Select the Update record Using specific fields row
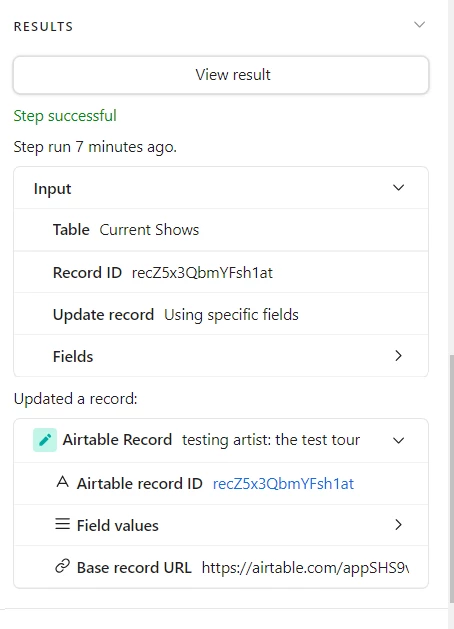454x629 pixels. coord(221,314)
